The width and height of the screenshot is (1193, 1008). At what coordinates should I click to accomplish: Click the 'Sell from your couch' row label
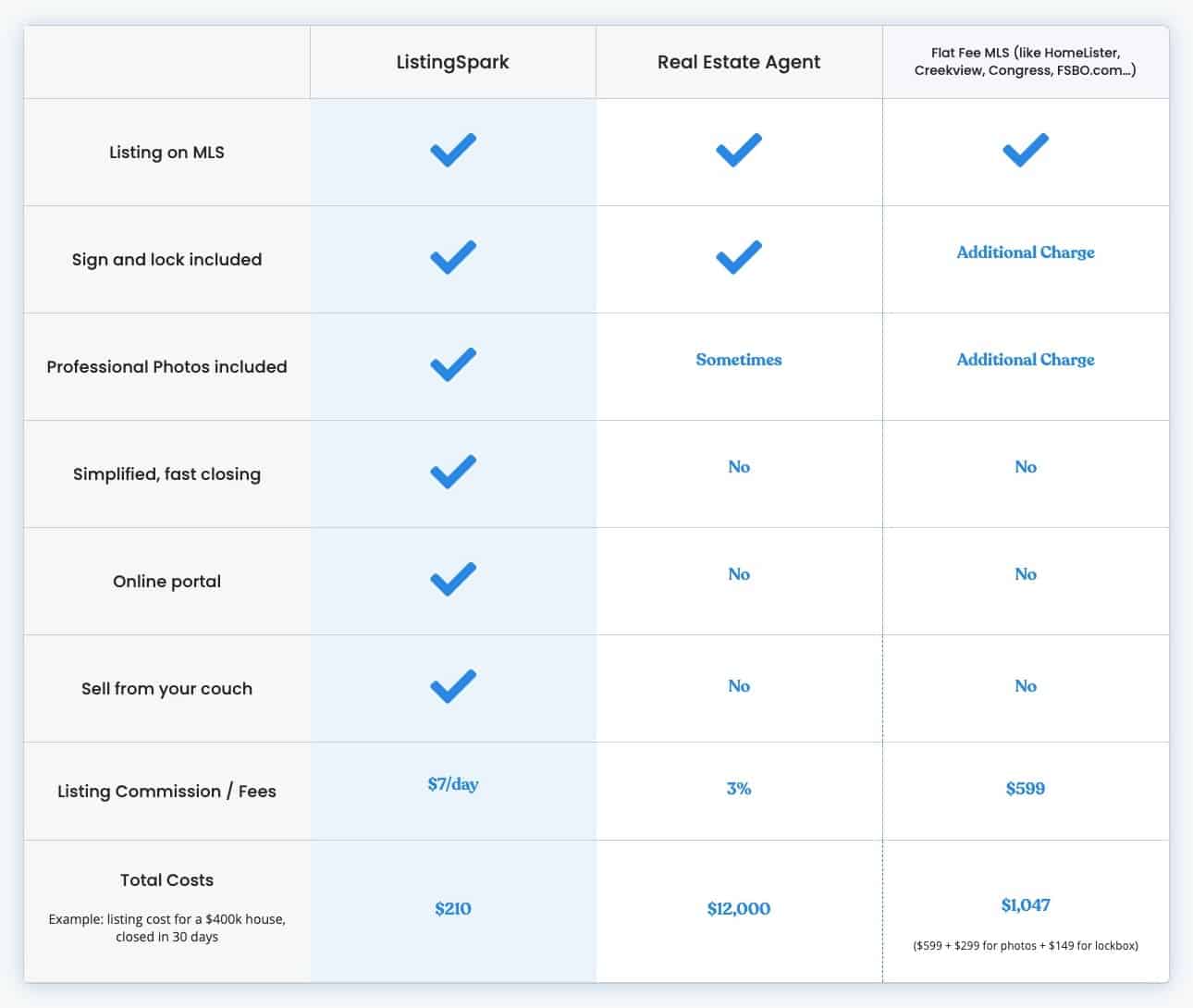coord(166,689)
